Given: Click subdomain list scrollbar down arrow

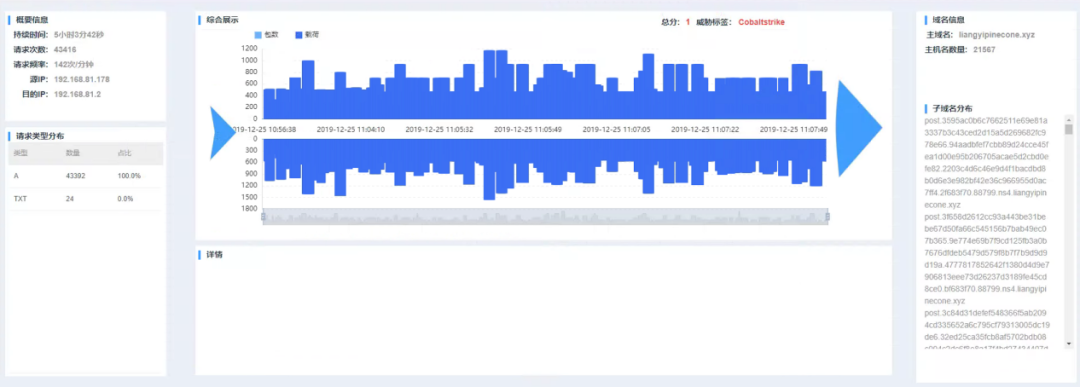Looking at the screenshot, I should tap(1068, 343).
